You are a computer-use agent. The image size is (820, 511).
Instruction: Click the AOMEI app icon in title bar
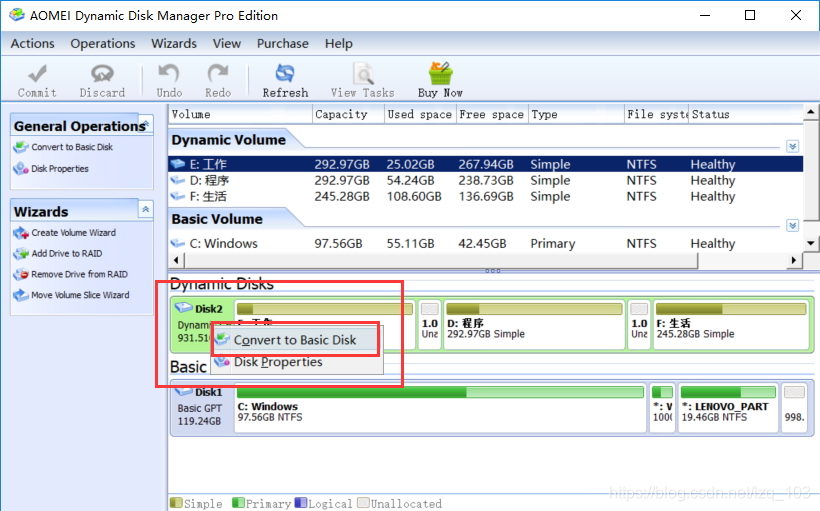17,15
